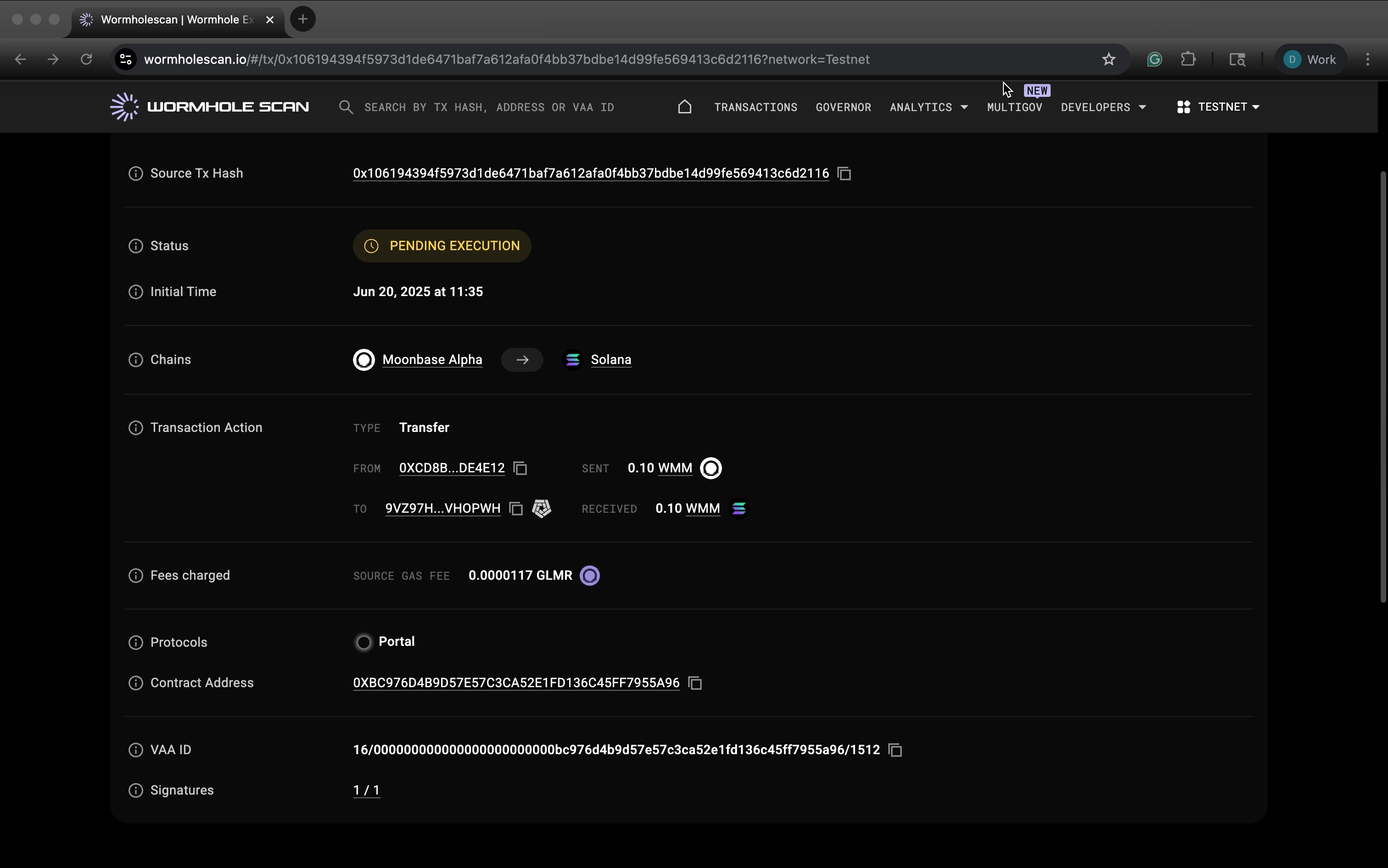Screen dimensions: 1388x868
Task: Click the GLMR token icon
Action: pos(589,576)
